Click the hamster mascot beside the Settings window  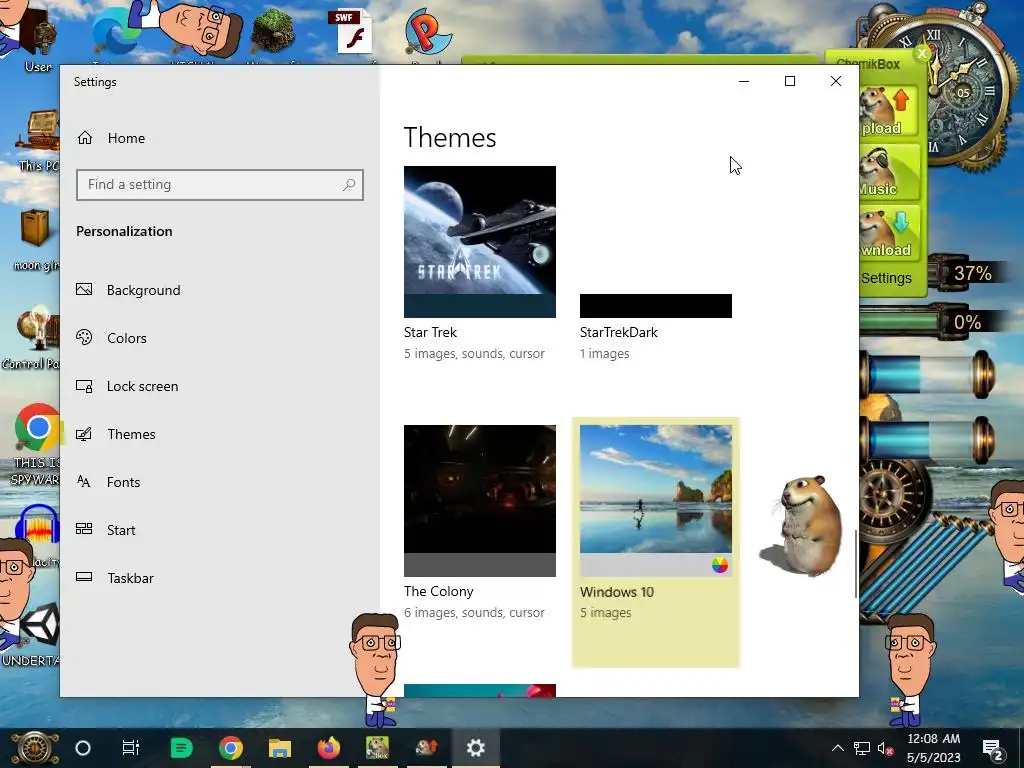pos(802,526)
